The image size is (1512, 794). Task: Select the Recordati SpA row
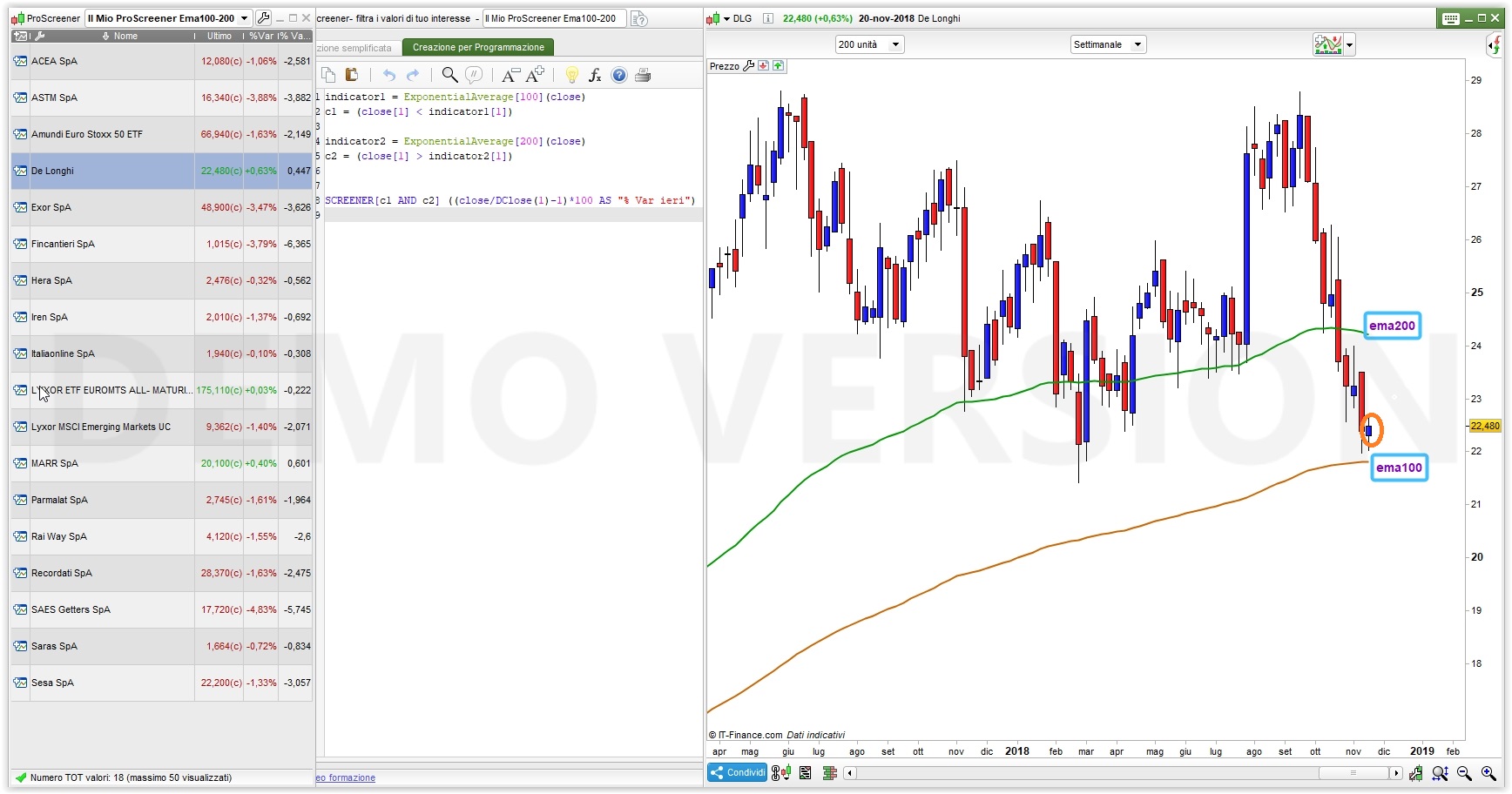tap(162, 573)
